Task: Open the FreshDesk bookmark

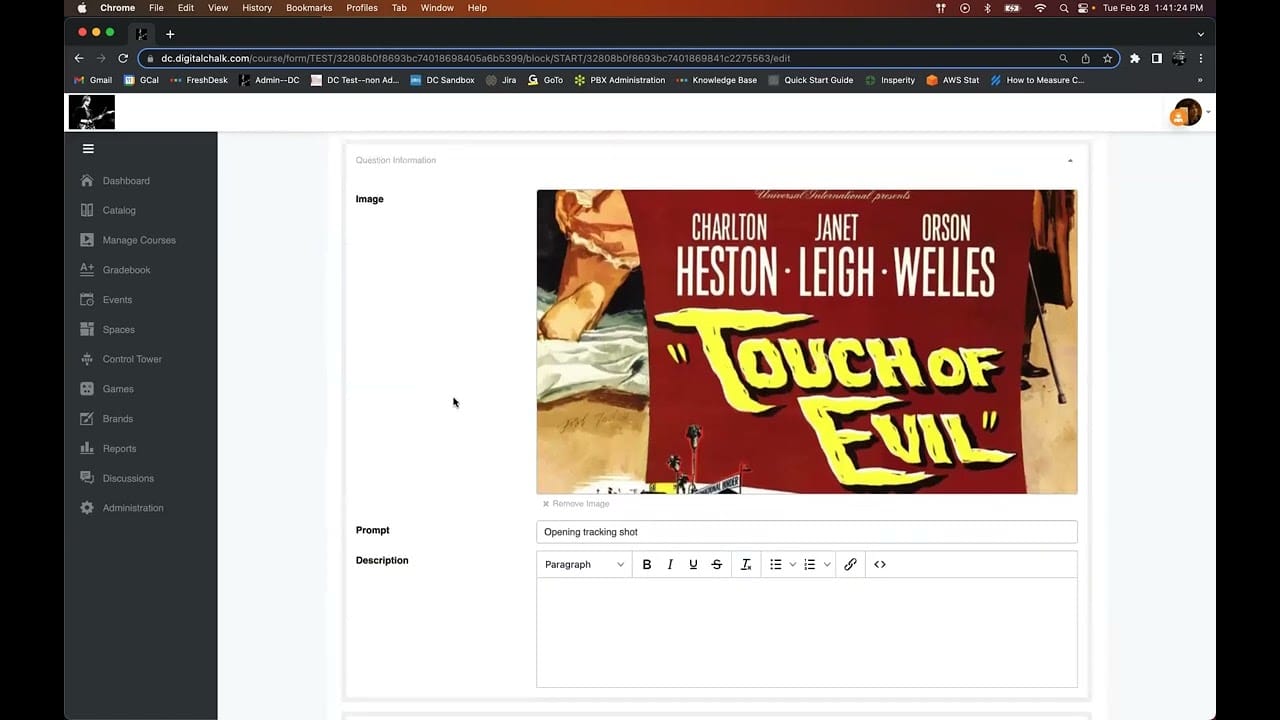Action: tap(199, 80)
